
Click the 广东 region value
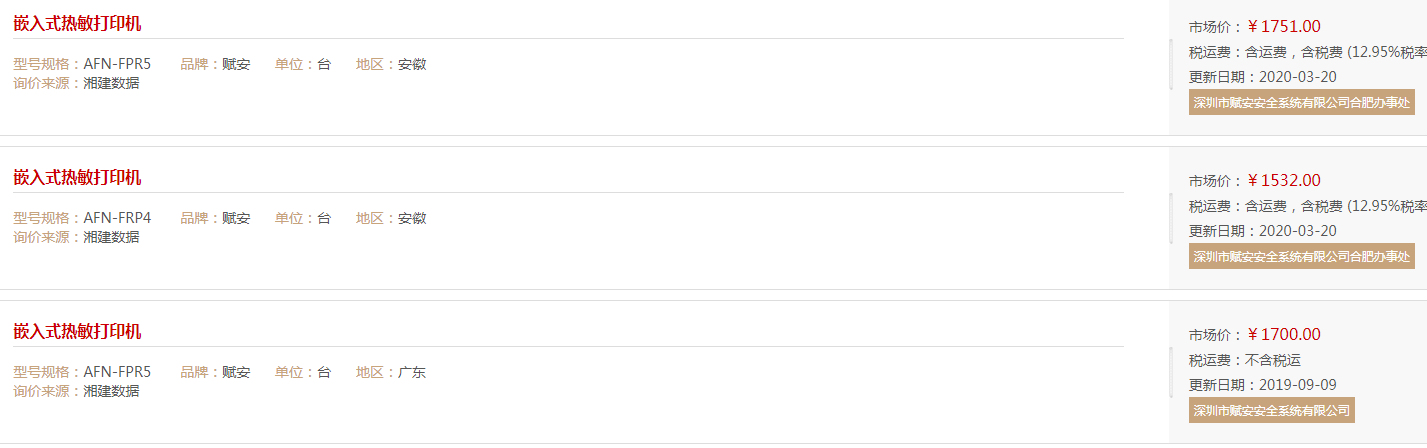[x=412, y=372]
